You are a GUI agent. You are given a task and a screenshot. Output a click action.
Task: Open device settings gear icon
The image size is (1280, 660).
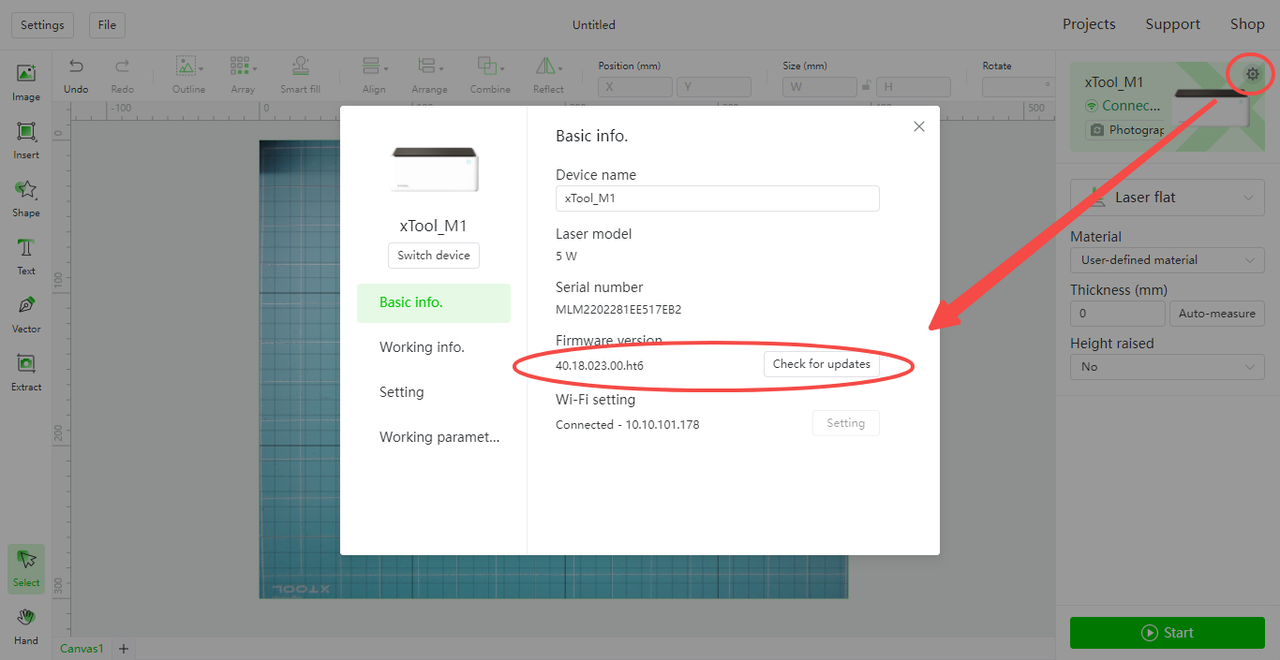[1252, 74]
